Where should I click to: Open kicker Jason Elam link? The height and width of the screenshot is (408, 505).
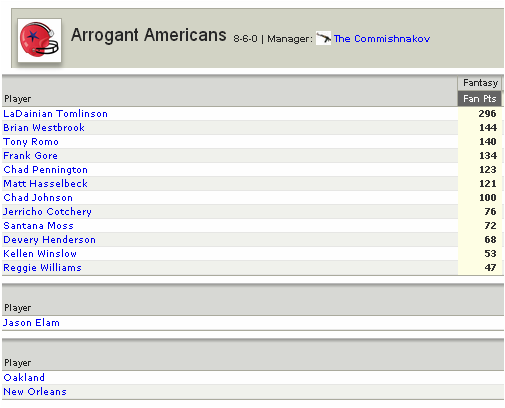[x=31, y=323]
